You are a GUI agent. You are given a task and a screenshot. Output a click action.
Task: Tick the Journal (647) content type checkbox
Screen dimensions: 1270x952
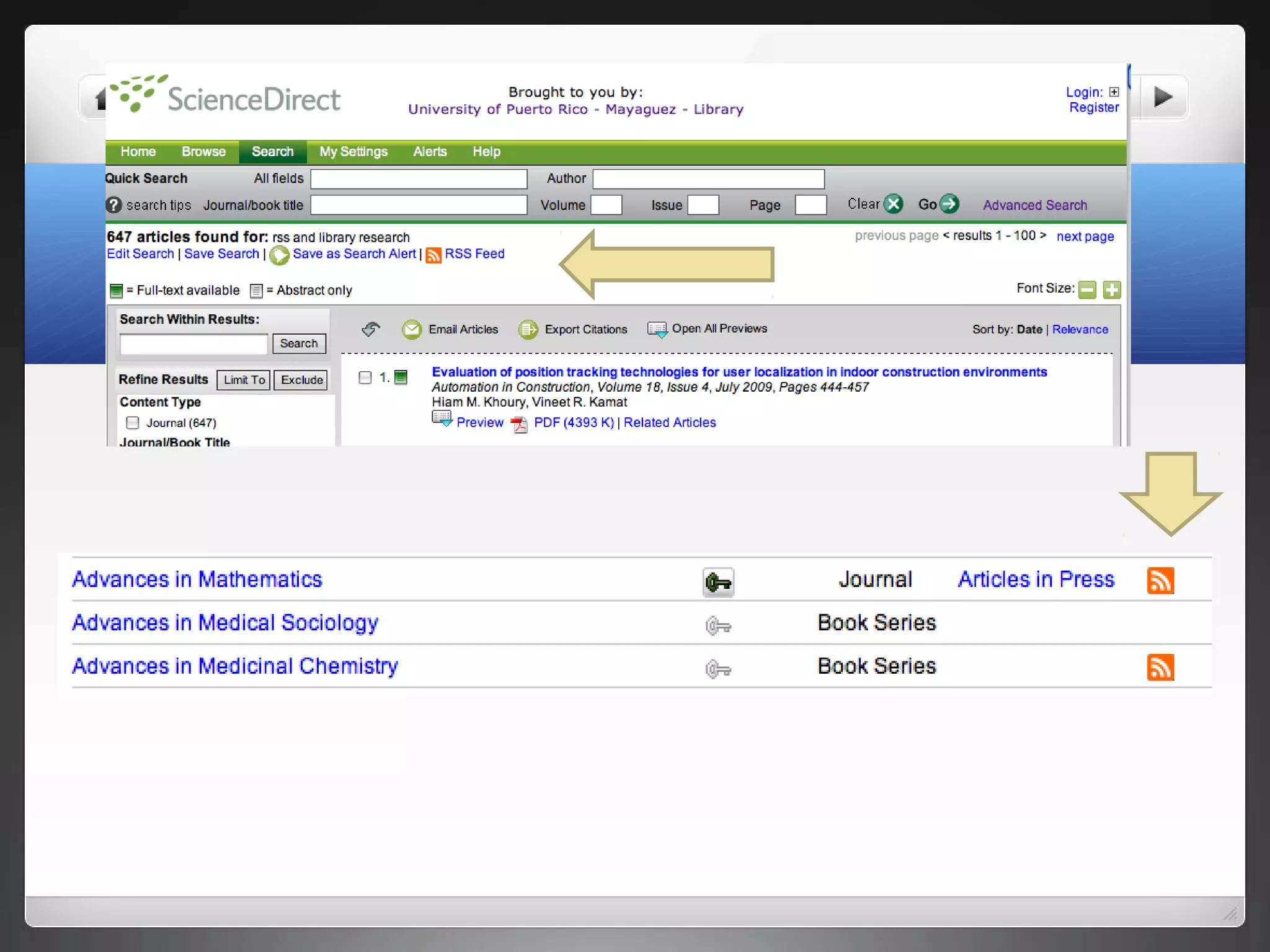tap(133, 423)
